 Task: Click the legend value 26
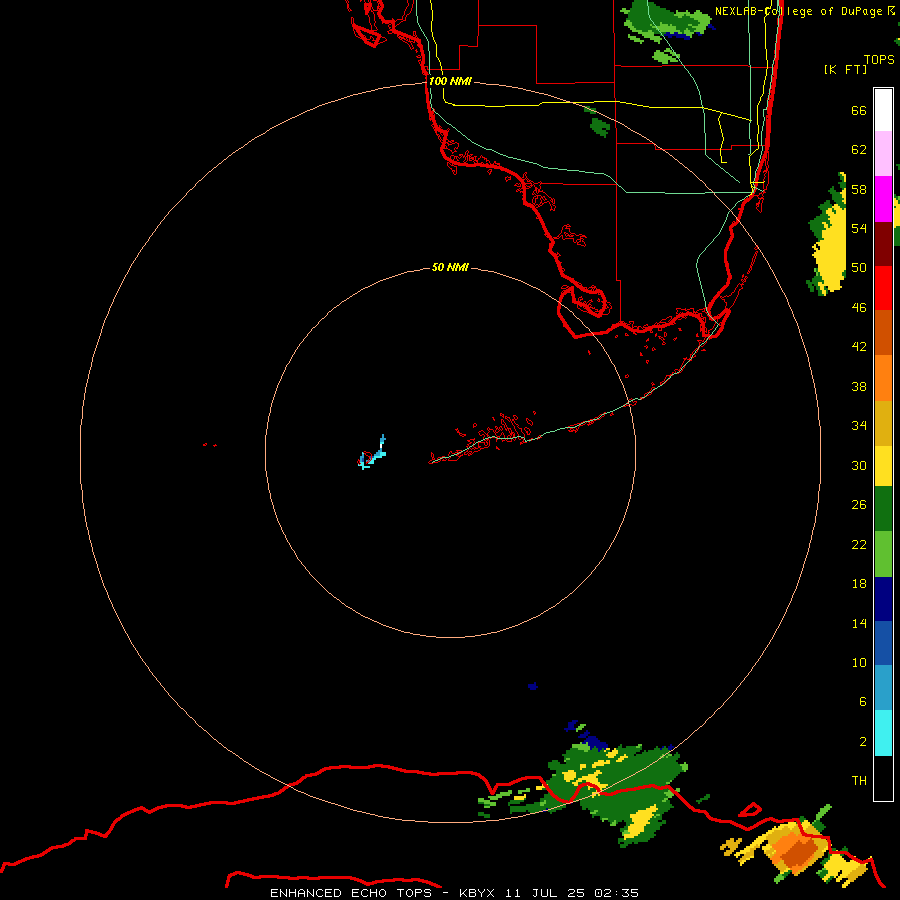click(x=859, y=505)
